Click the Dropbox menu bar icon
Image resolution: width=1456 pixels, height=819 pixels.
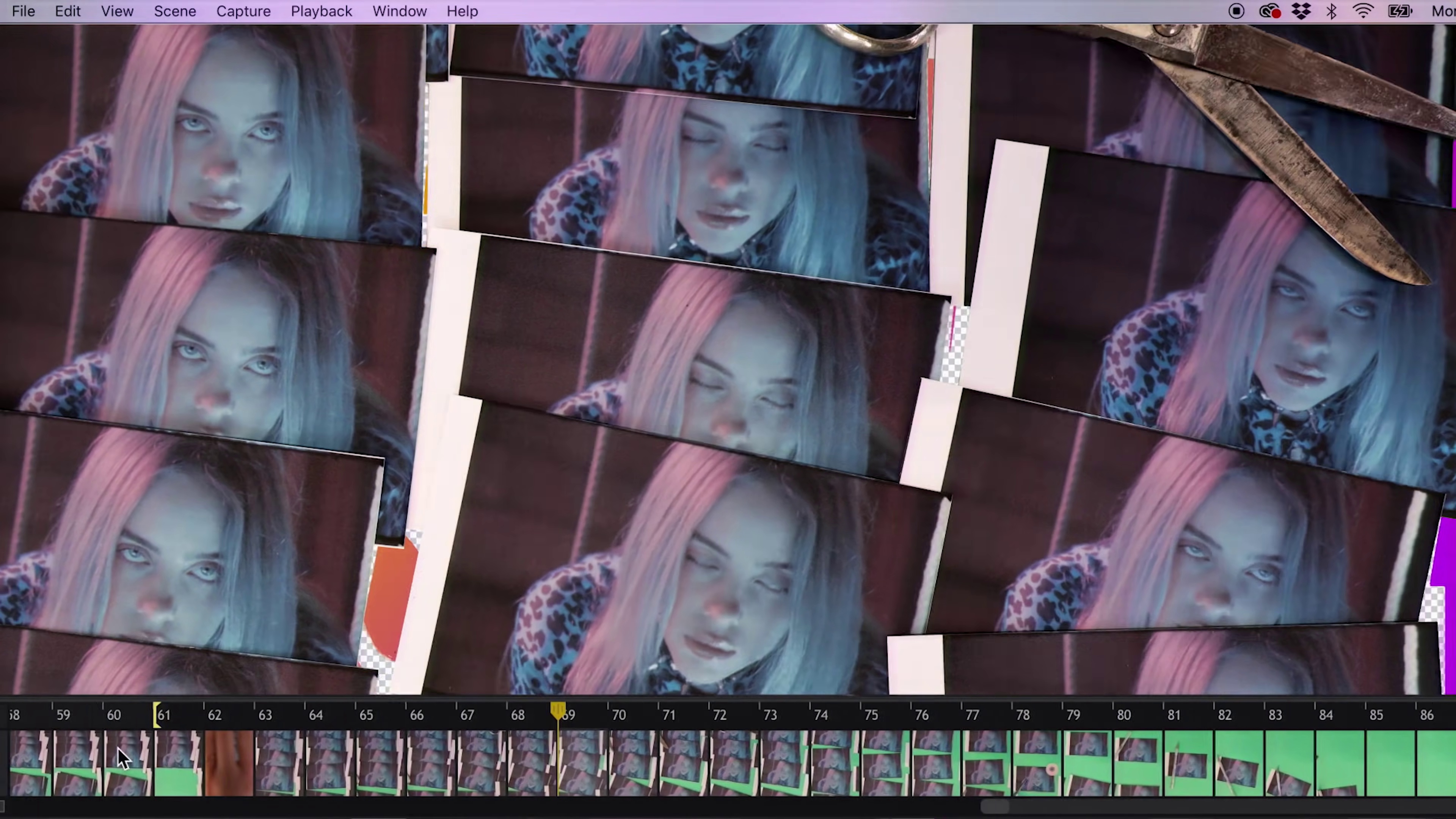pyautogui.click(x=1301, y=11)
